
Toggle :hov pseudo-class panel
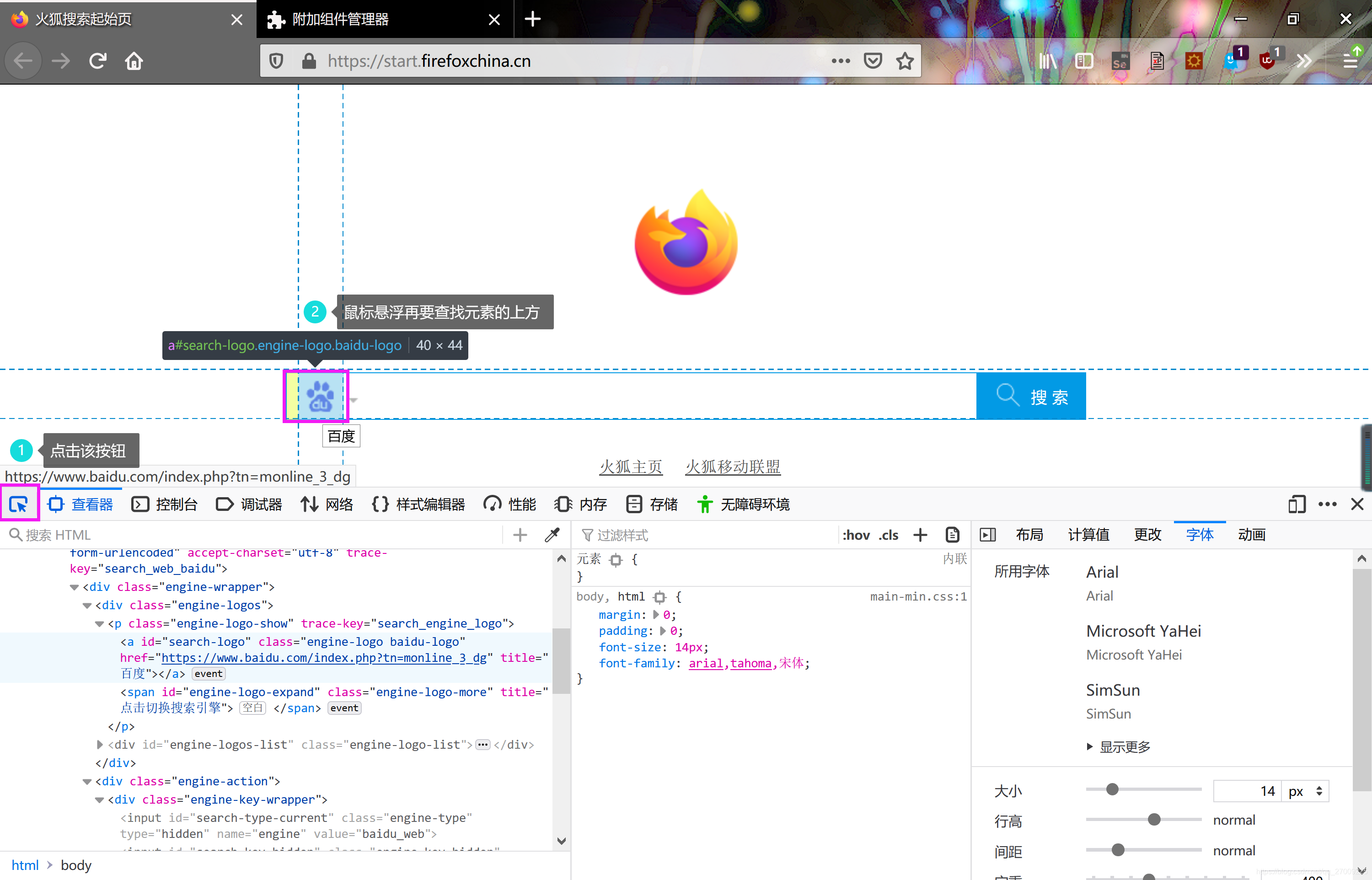pyautogui.click(x=856, y=535)
